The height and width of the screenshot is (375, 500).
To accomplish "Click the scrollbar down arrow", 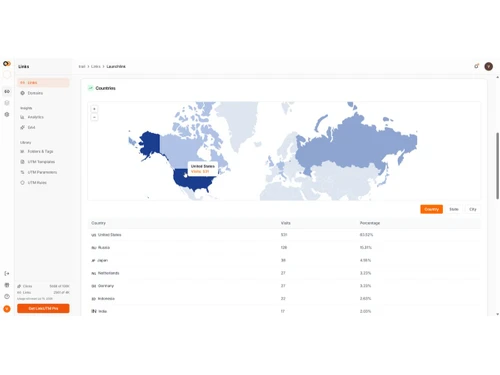I will [x=497, y=314].
